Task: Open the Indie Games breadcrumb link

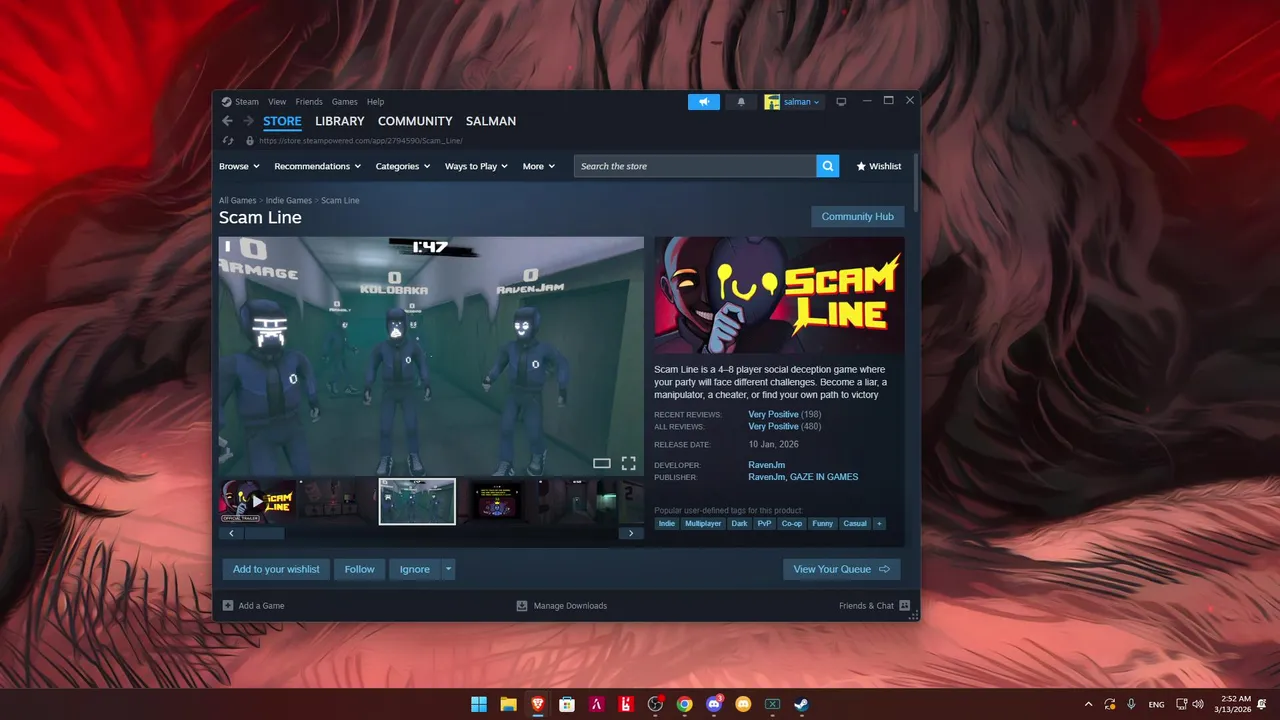Action: coord(289,200)
